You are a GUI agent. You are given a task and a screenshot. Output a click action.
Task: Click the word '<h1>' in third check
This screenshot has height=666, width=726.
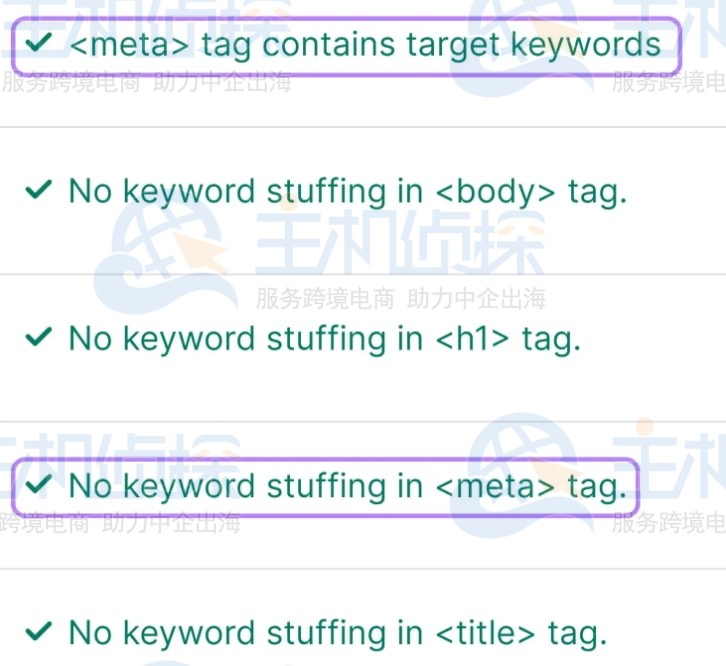[x=472, y=339]
